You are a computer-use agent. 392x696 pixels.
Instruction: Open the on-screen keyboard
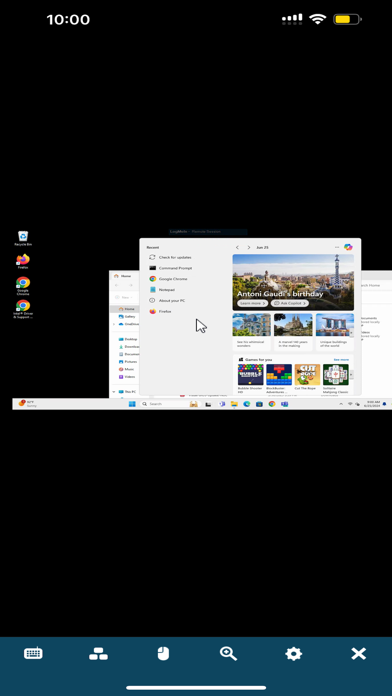click(x=33, y=653)
